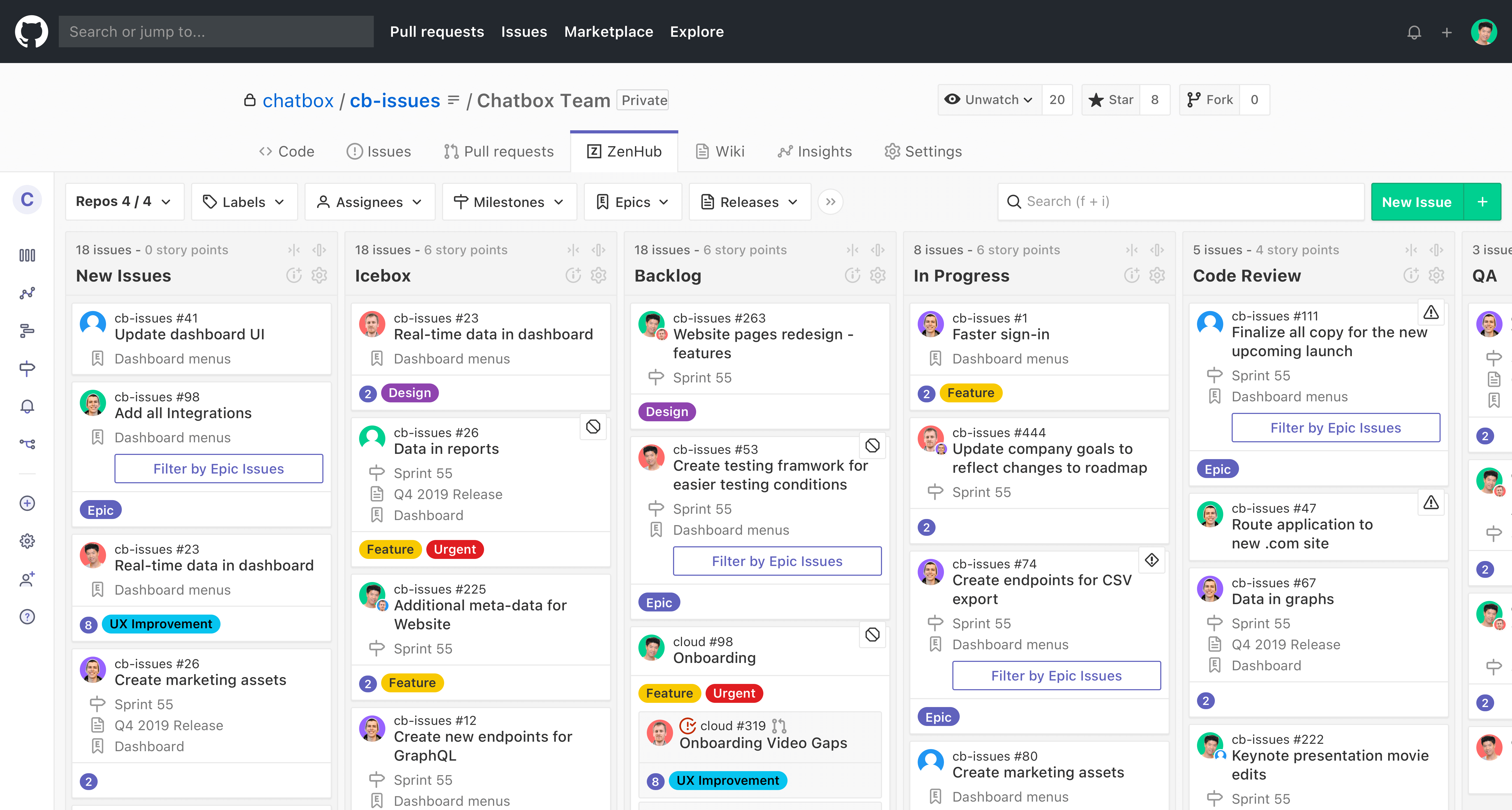Open sidebar notifications bell icon
This screenshot has width=1512, height=810.
click(x=27, y=407)
